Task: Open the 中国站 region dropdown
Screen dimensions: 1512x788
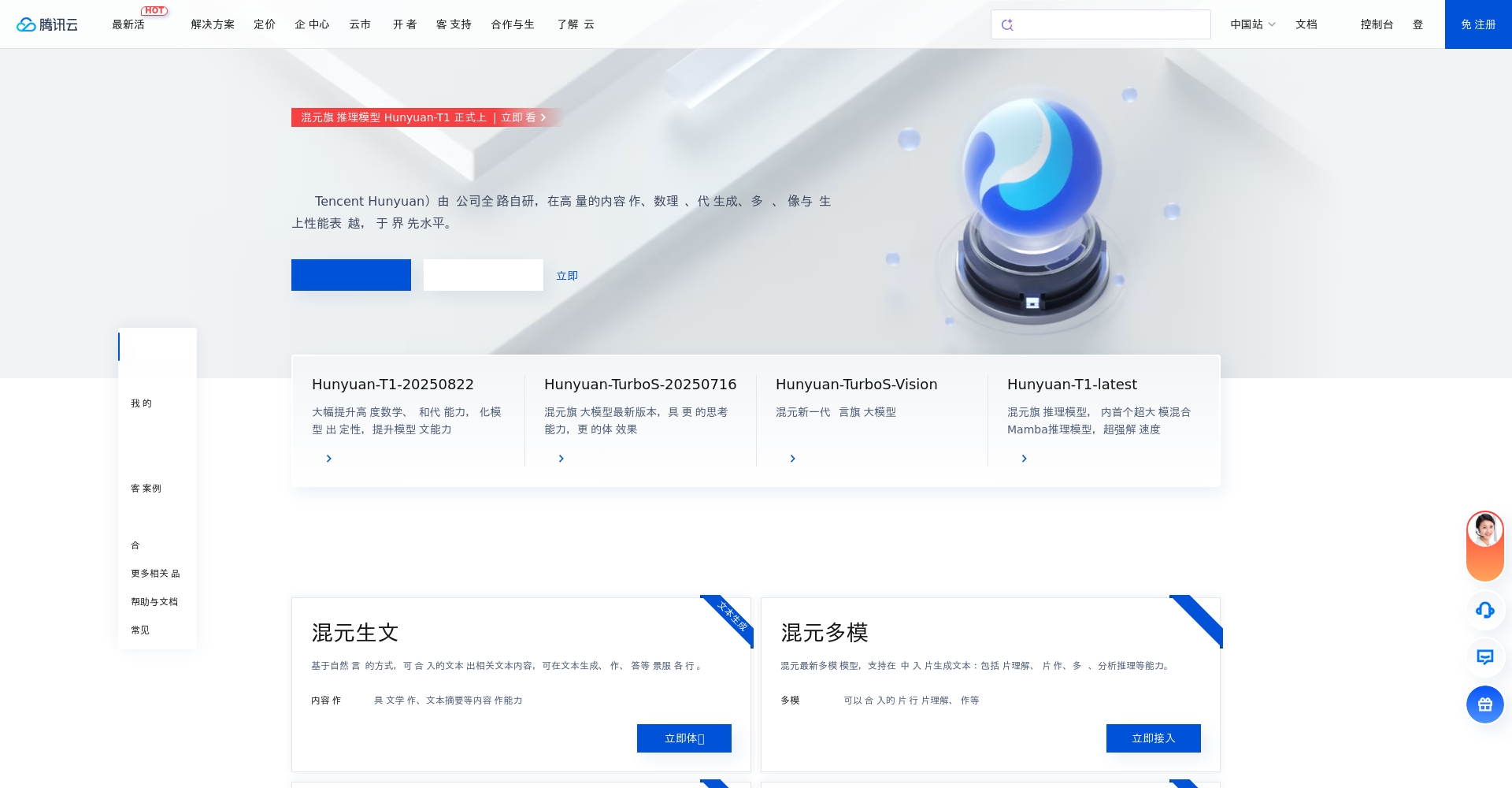Action: (1252, 24)
